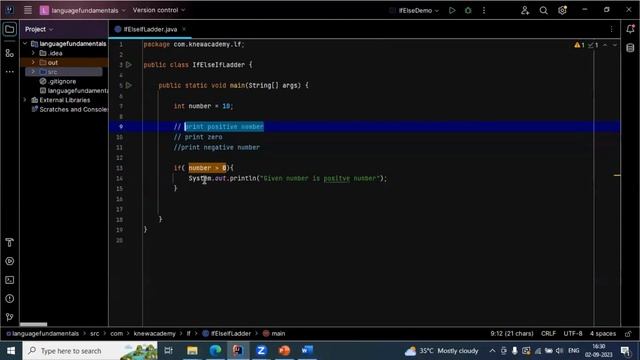Open Terminal tool window

click(9, 280)
